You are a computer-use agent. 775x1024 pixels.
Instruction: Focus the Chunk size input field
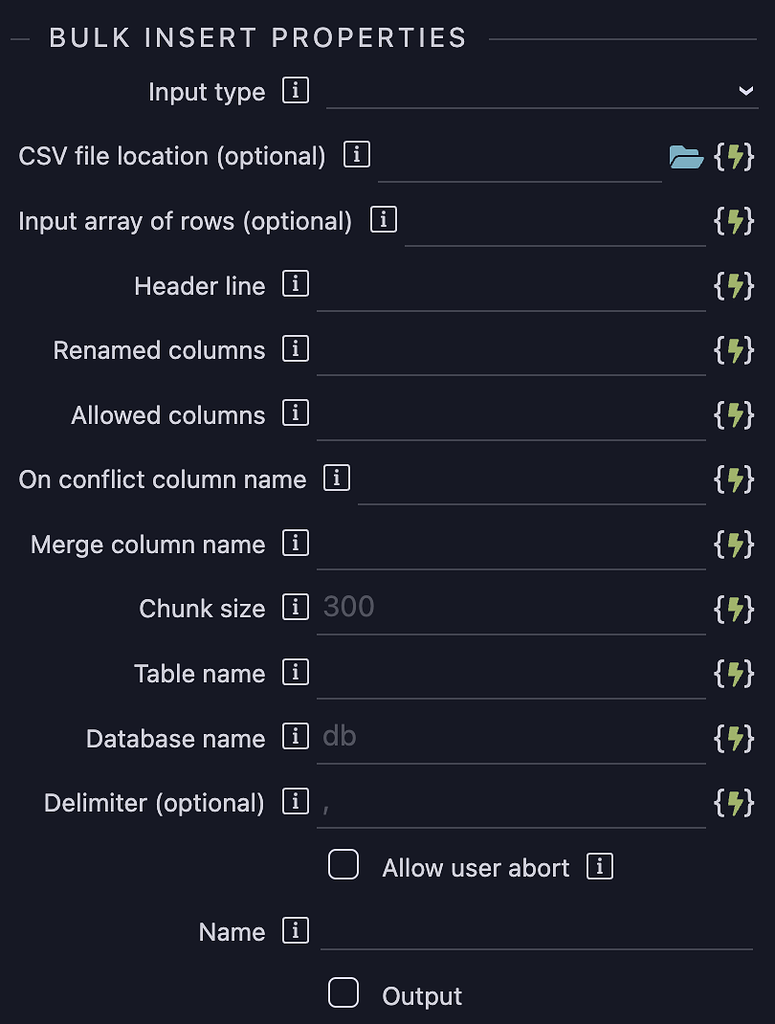511,608
